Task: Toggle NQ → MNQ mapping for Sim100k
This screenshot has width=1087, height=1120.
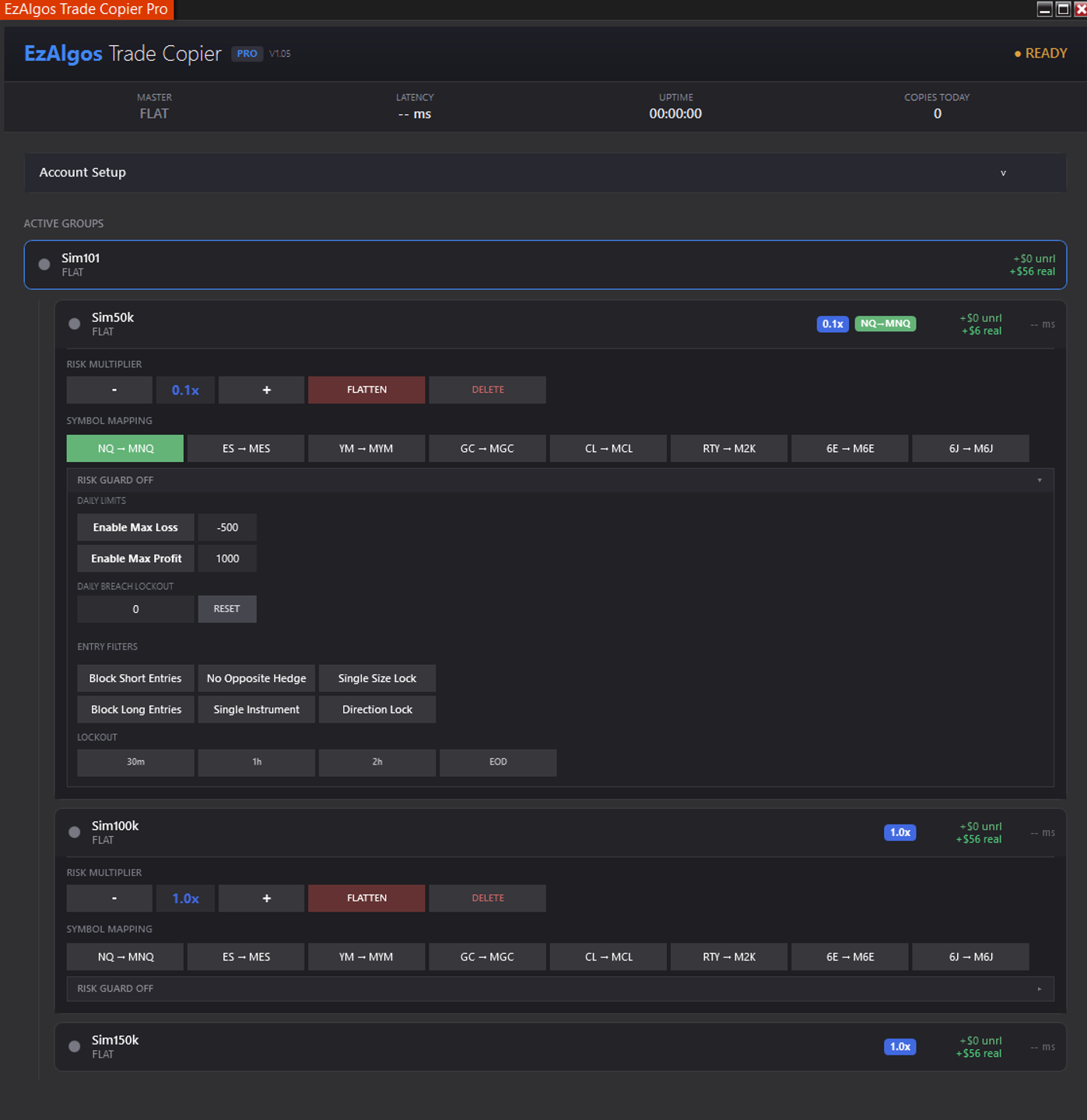Action: coord(125,957)
